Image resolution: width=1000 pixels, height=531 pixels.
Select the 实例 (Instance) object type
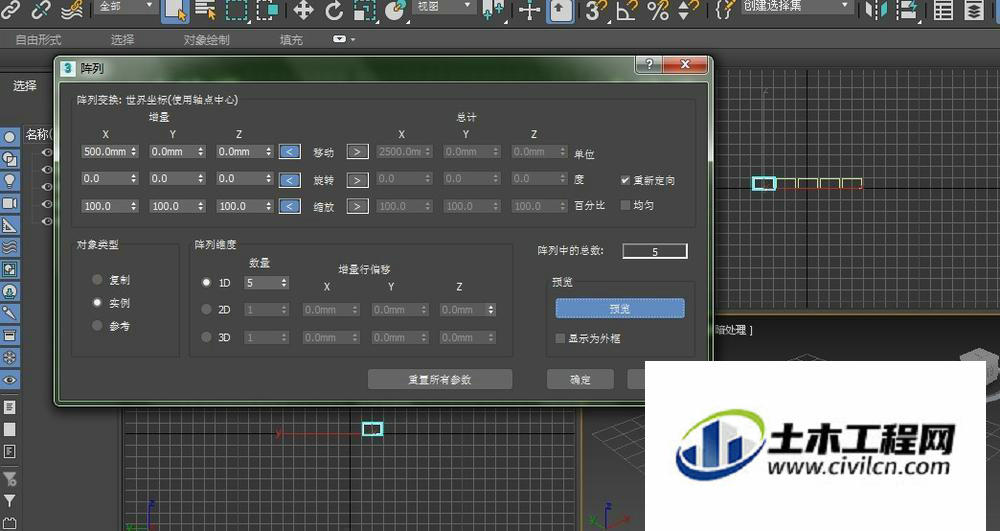(x=111, y=303)
